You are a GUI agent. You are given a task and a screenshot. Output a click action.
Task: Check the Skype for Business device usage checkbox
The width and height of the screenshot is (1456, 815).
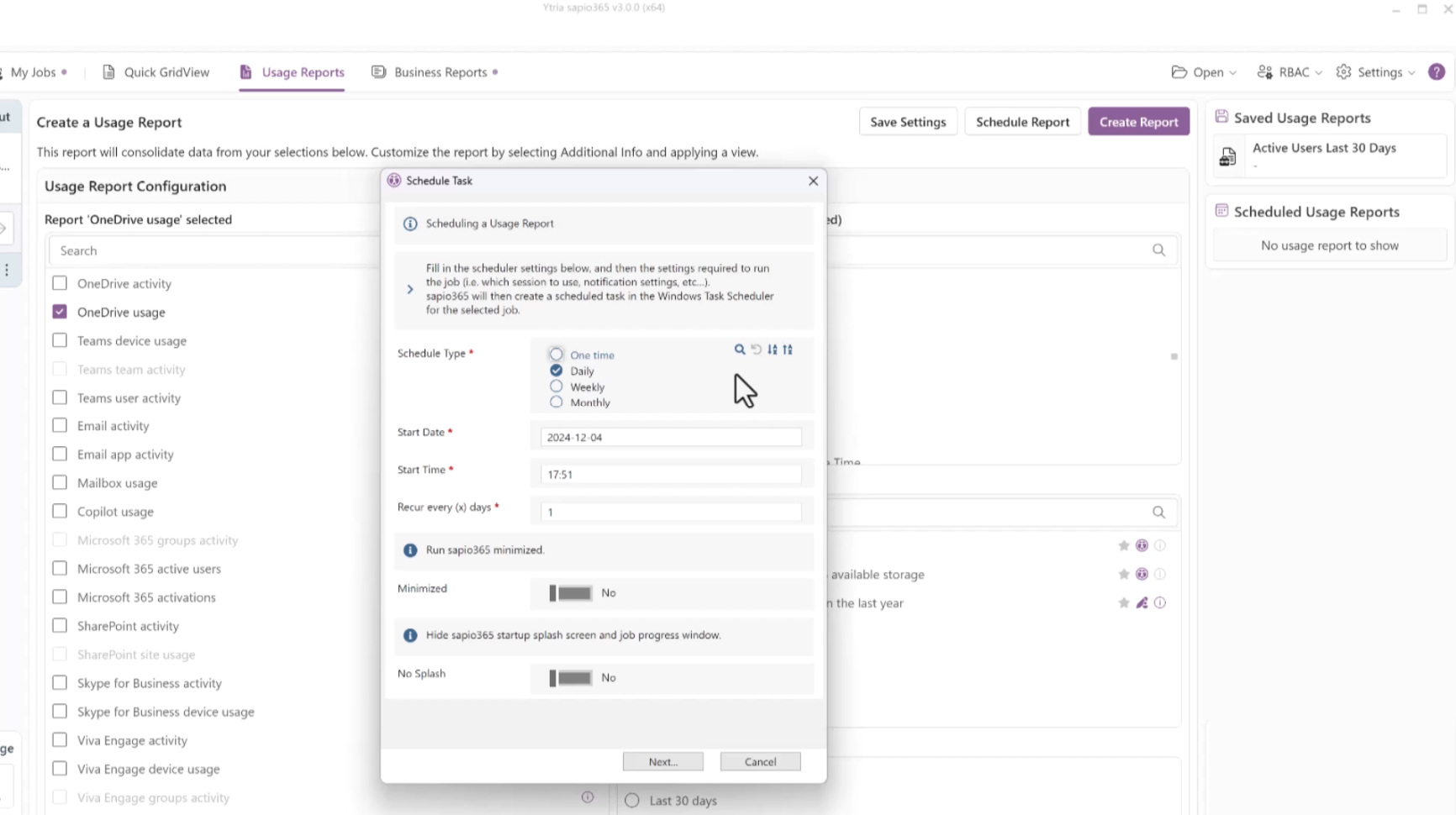click(60, 711)
